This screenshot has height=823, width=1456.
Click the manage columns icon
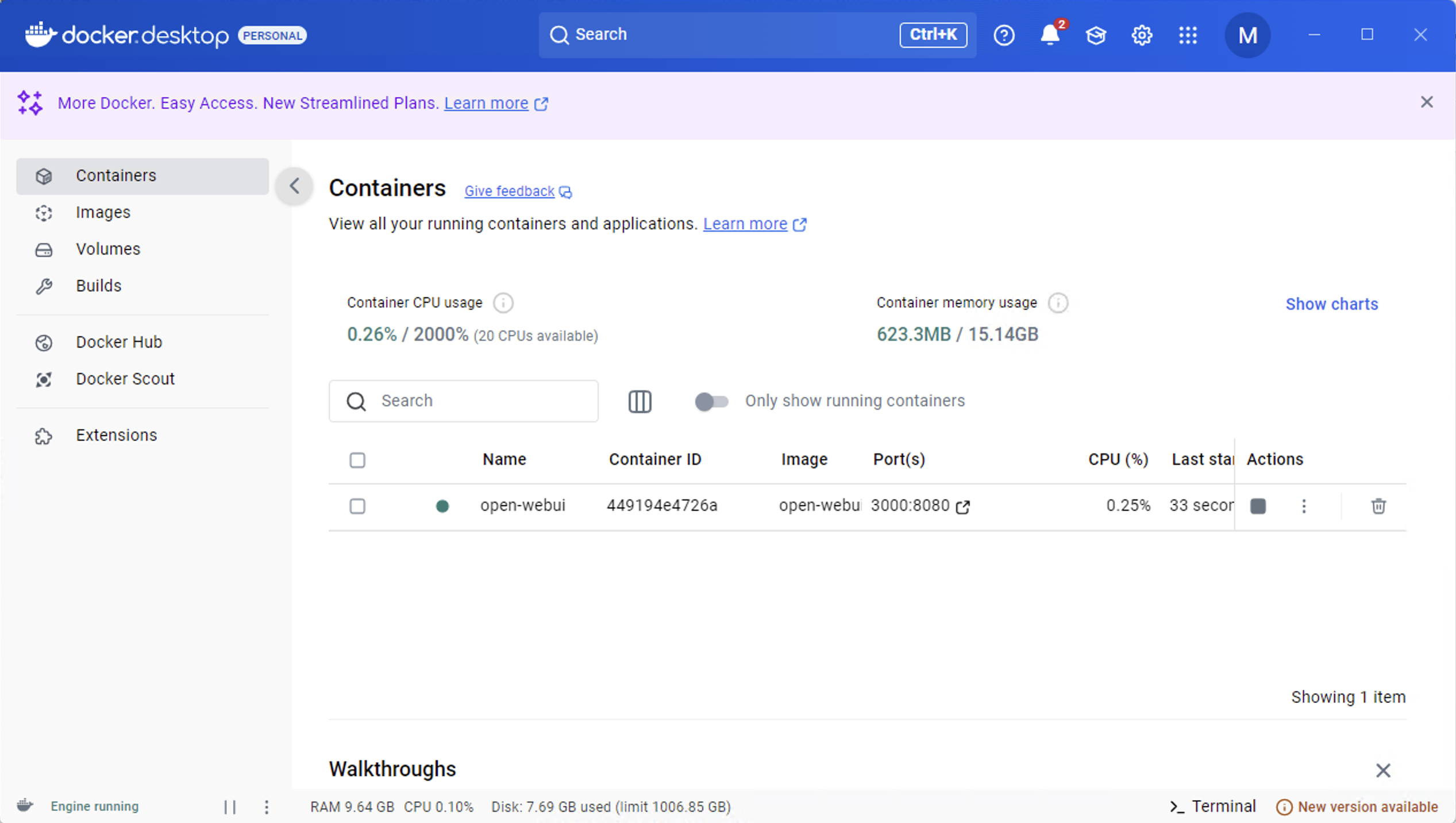[x=640, y=401]
